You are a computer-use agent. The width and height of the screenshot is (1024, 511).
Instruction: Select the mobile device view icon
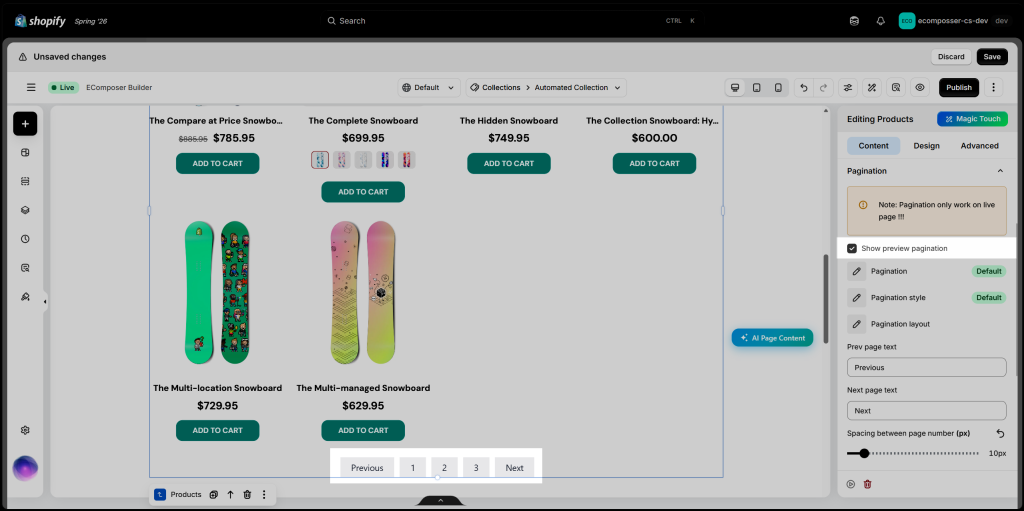pos(778,88)
